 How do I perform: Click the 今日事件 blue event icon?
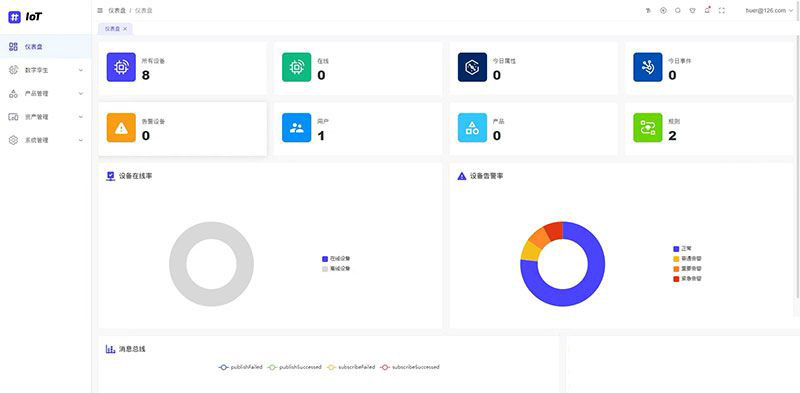point(647,67)
